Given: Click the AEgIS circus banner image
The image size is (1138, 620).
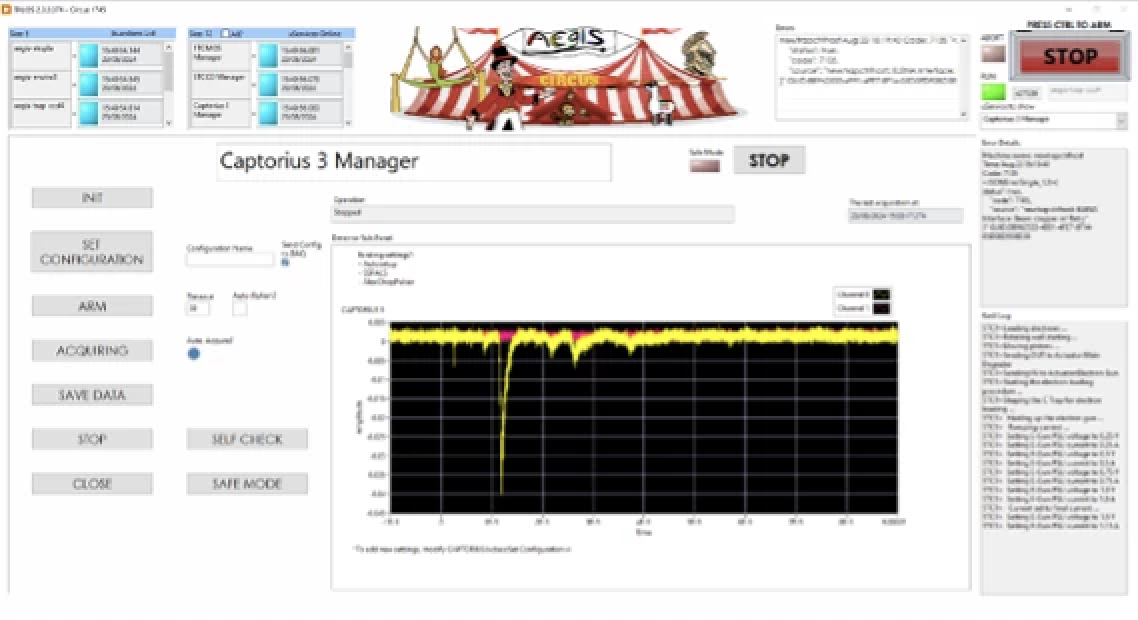Looking at the screenshot, I should (x=568, y=78).
